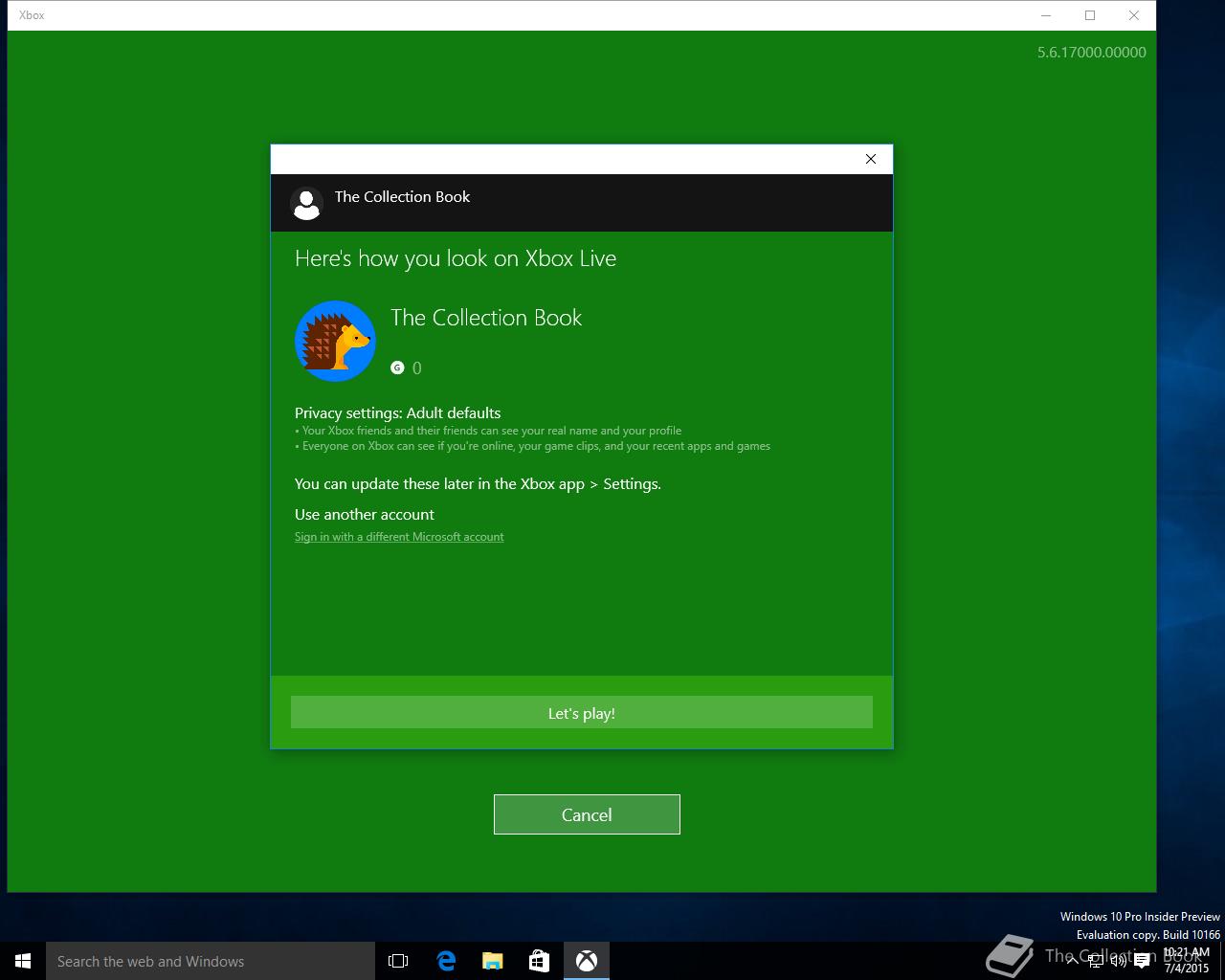Image resolution: width=1225 pixels, height=980 pixels.
Task: Click the gamerscore value 0
Action: (x=417, y=368)
